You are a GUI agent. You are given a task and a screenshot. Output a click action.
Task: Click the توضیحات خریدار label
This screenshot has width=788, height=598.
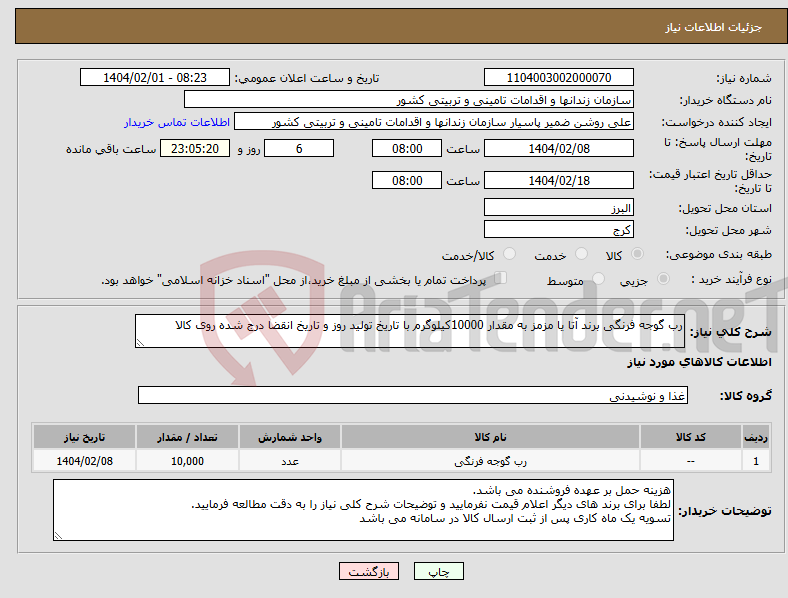725,511
